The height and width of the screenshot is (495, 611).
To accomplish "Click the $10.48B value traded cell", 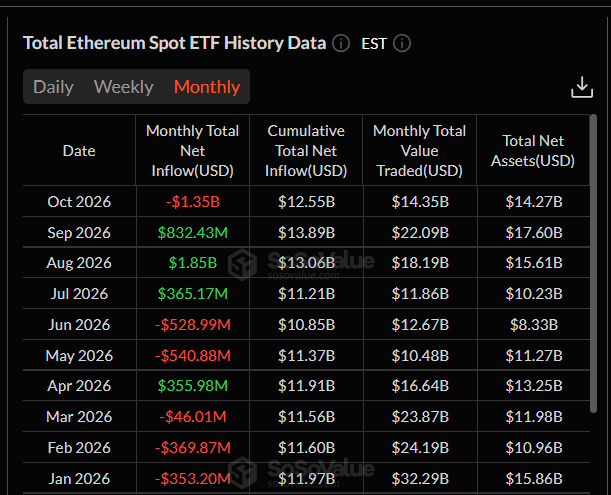I will tap(420, 355).
